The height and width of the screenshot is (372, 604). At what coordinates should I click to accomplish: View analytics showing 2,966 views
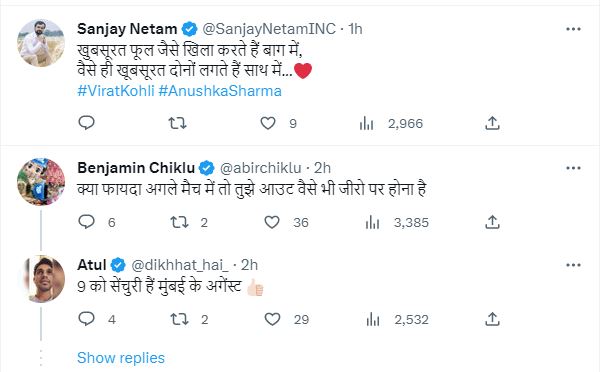(391, 124)
